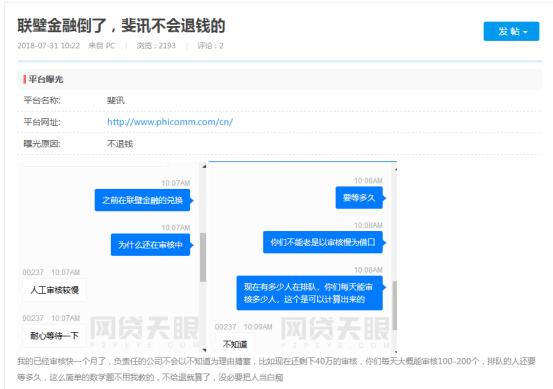Image resolution: width=553 pixels, height=389 pixels.
Task: Click chat bubble 你们不能老是以审核慢为借口
Action: [323, 242]
